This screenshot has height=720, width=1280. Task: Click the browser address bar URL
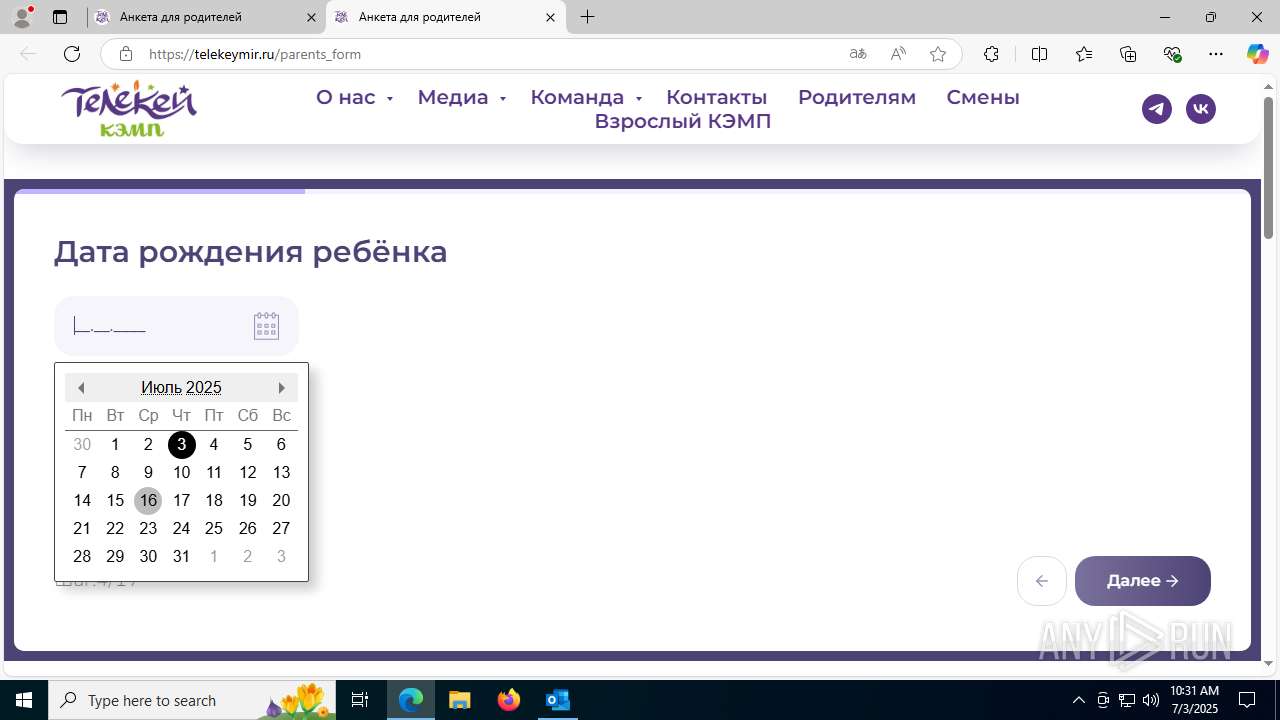click(255, 54)
